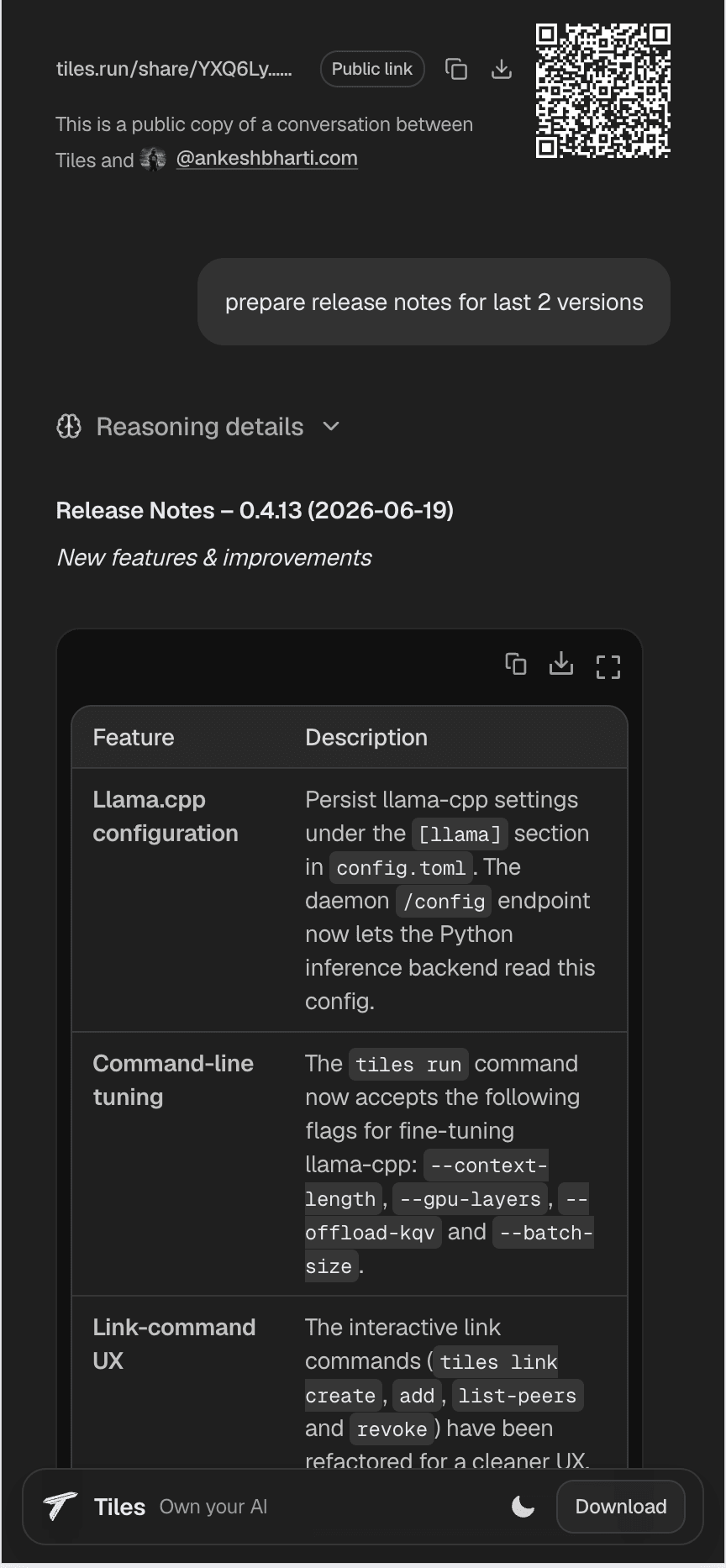726x1568 pixels.
Task: Click the tiles.run share URL text
Action: pyautogui.click(x=174, y=69)
